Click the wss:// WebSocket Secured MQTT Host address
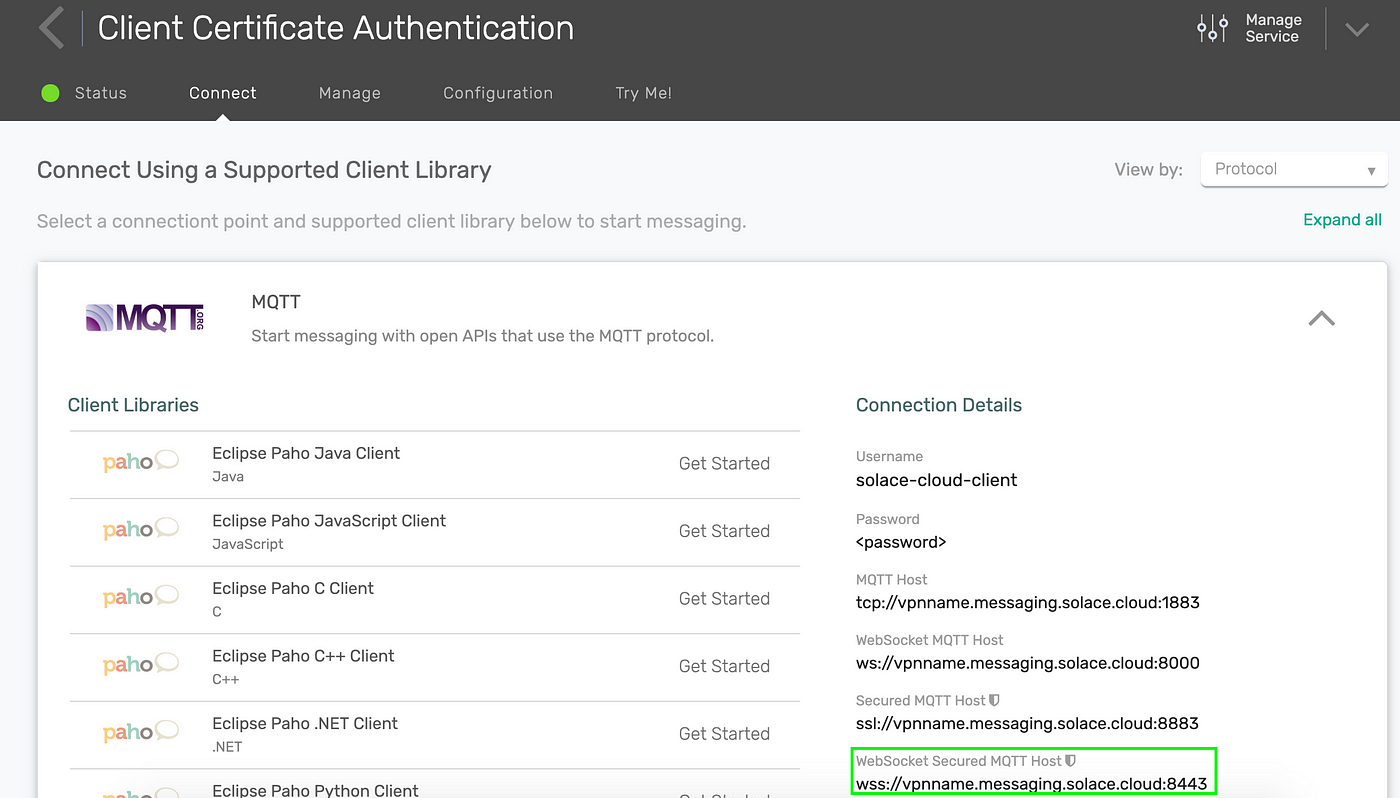Screen dimensions: 1400x798 (x=1031, y=784)
